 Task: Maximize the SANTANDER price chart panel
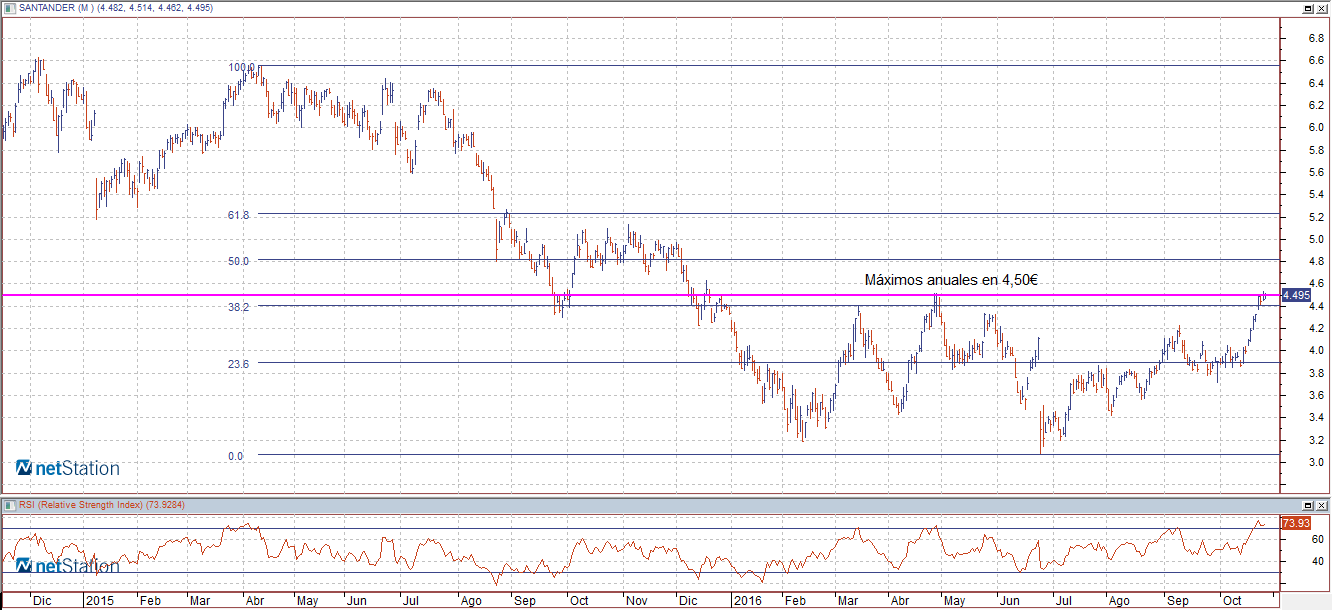[1307, 8]
